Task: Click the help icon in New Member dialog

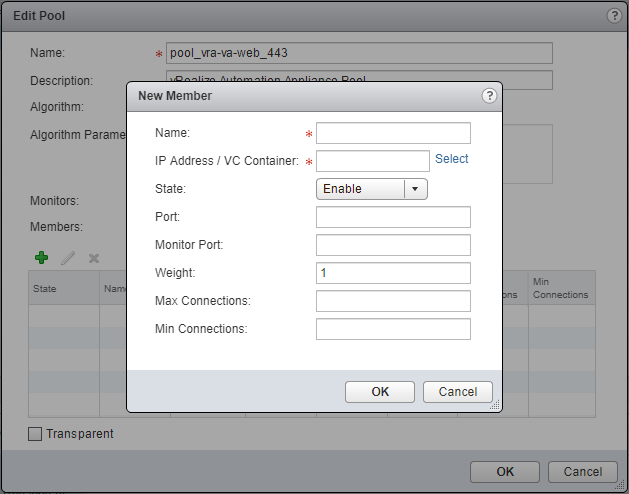Action: pos(489,96)
